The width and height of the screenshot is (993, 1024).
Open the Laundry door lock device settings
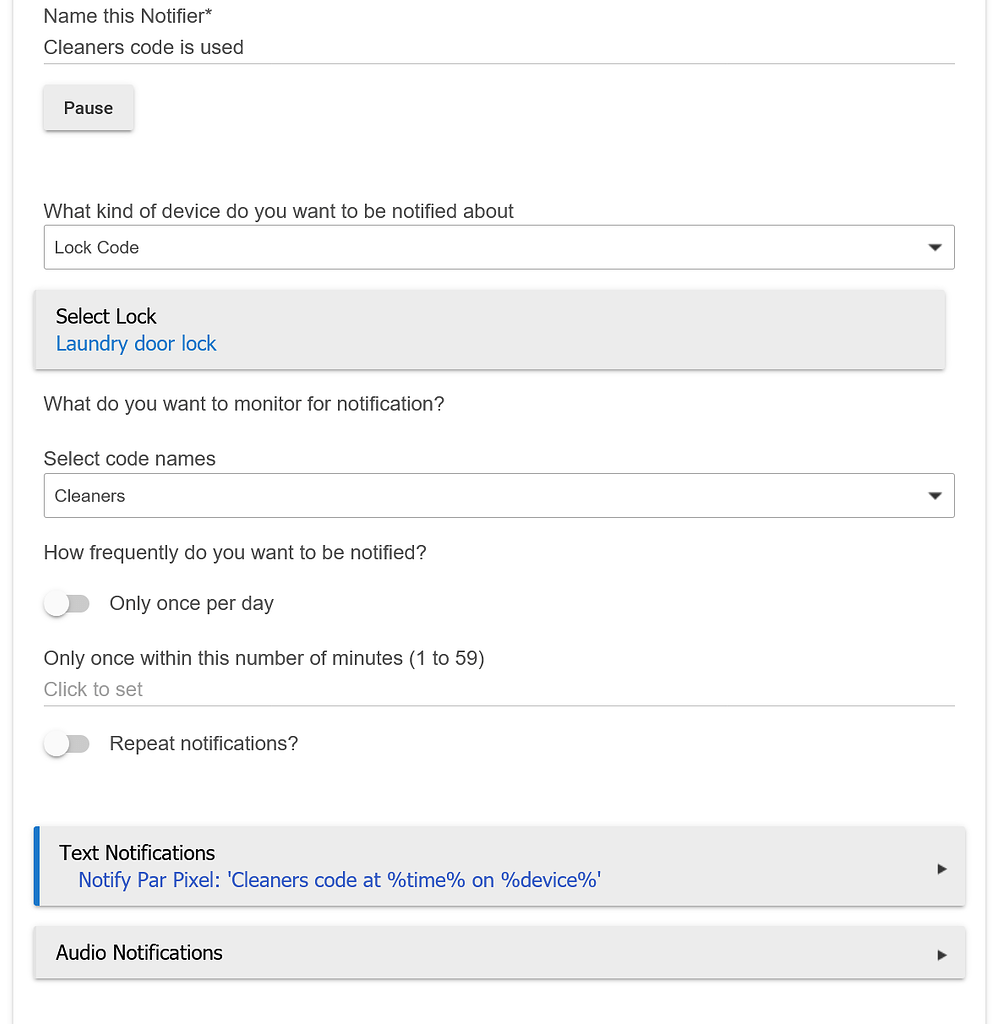pos(136,343)
